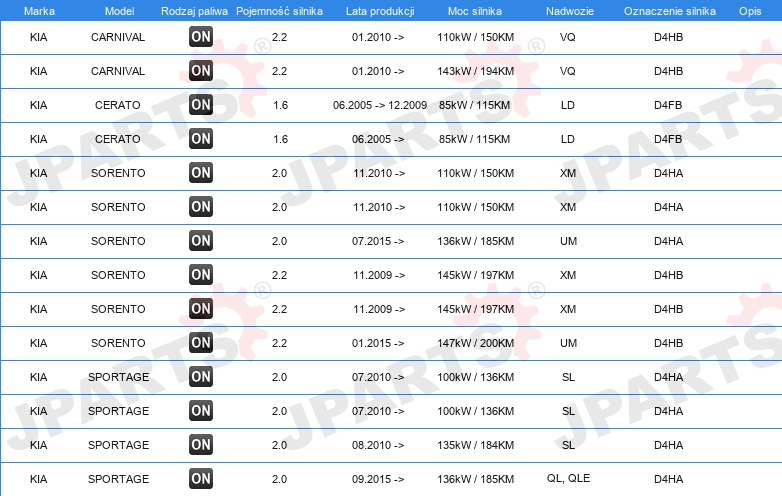Select CERATO model in the 06.2005 -> 12.2009 row
Image resolution: width=782 pixels, height=496 pixels.
coord(118,105)
